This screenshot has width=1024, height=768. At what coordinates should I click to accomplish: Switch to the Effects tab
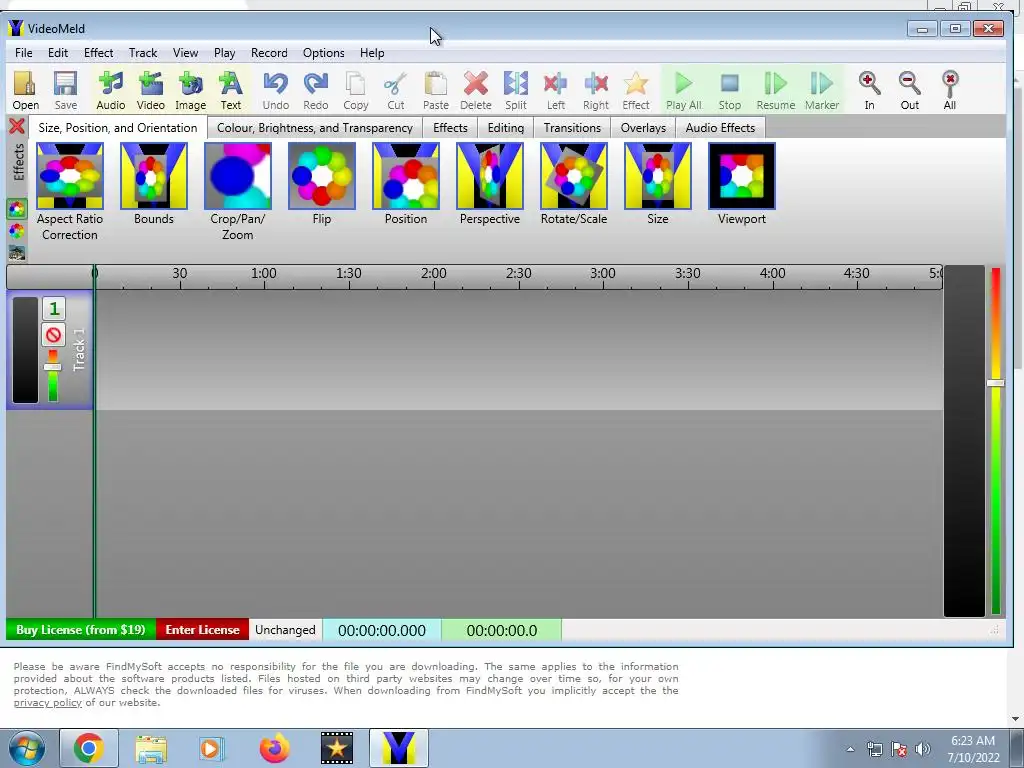[450, 127]
